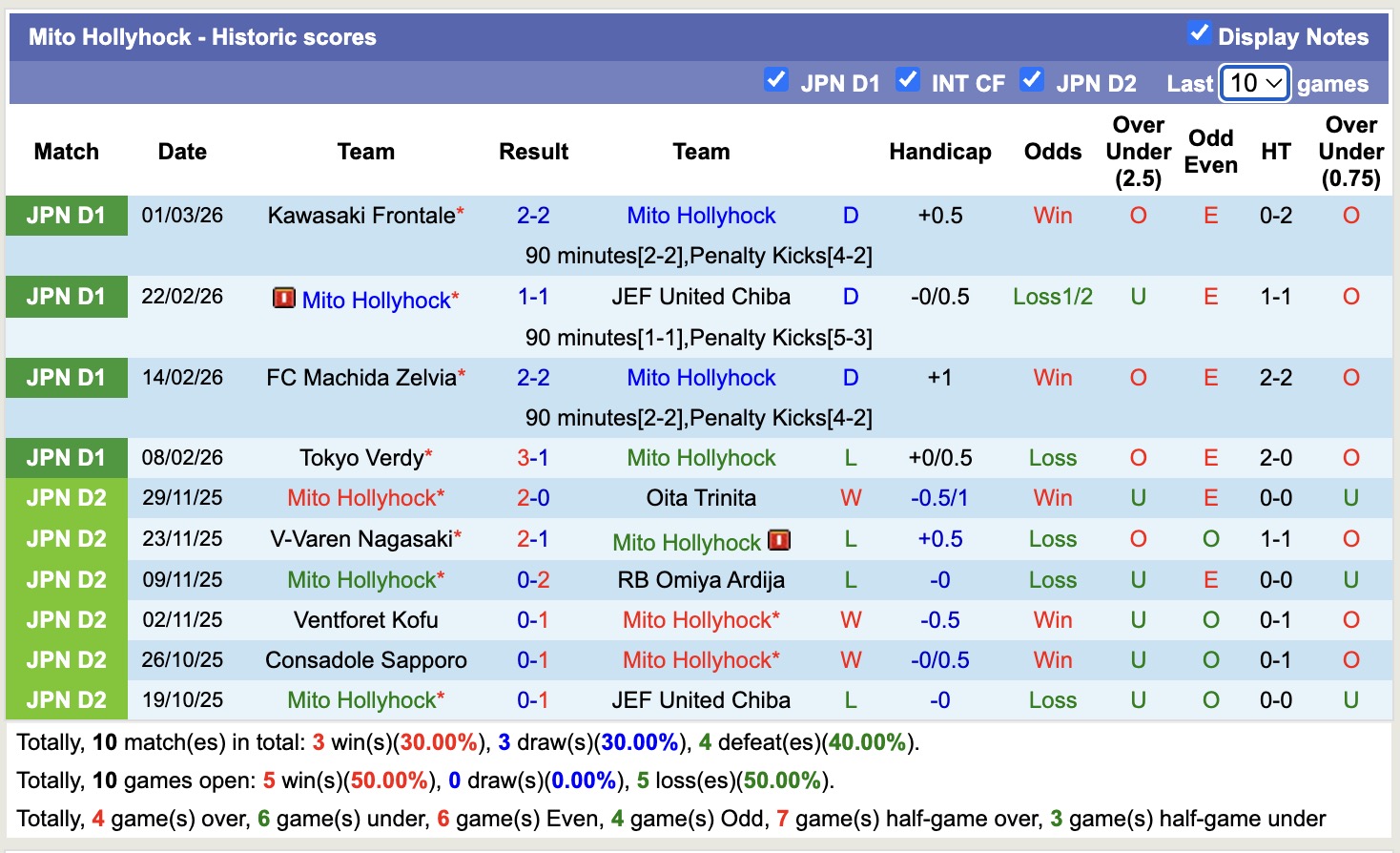Click the JEF United Chiba team link
Screen dimensions: 1400x853
(701, 296)
